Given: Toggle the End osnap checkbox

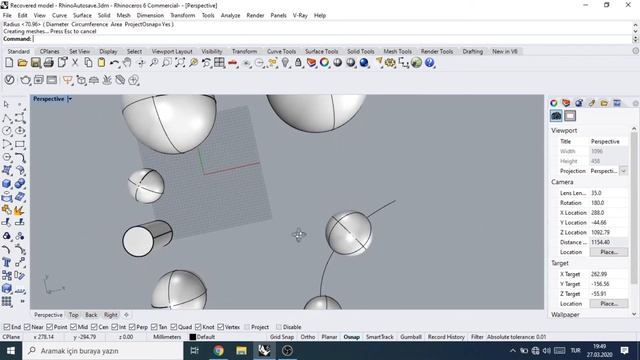Looking at the screenshot, I should 7,327.
